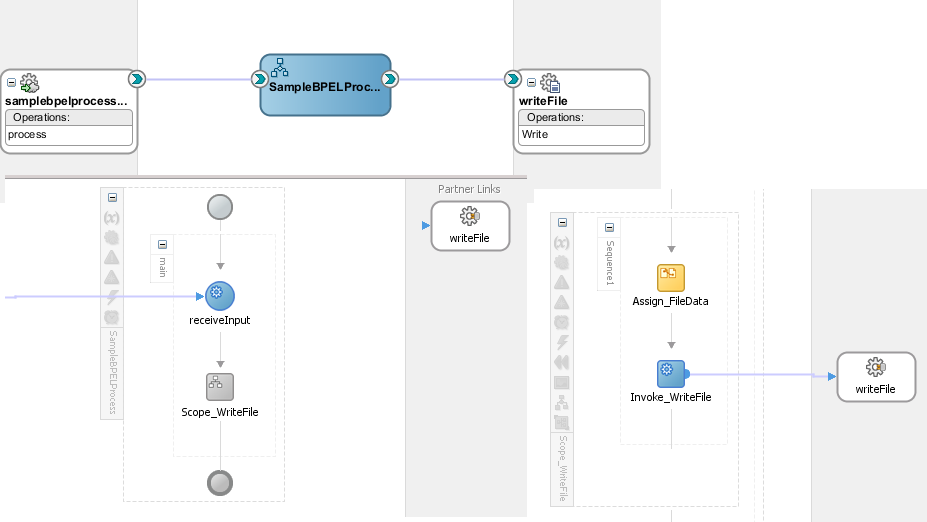The height and width of the screenshot is (522, 927).
Task: Click the Assign_FileData label
Action: (x=670, y=301)
